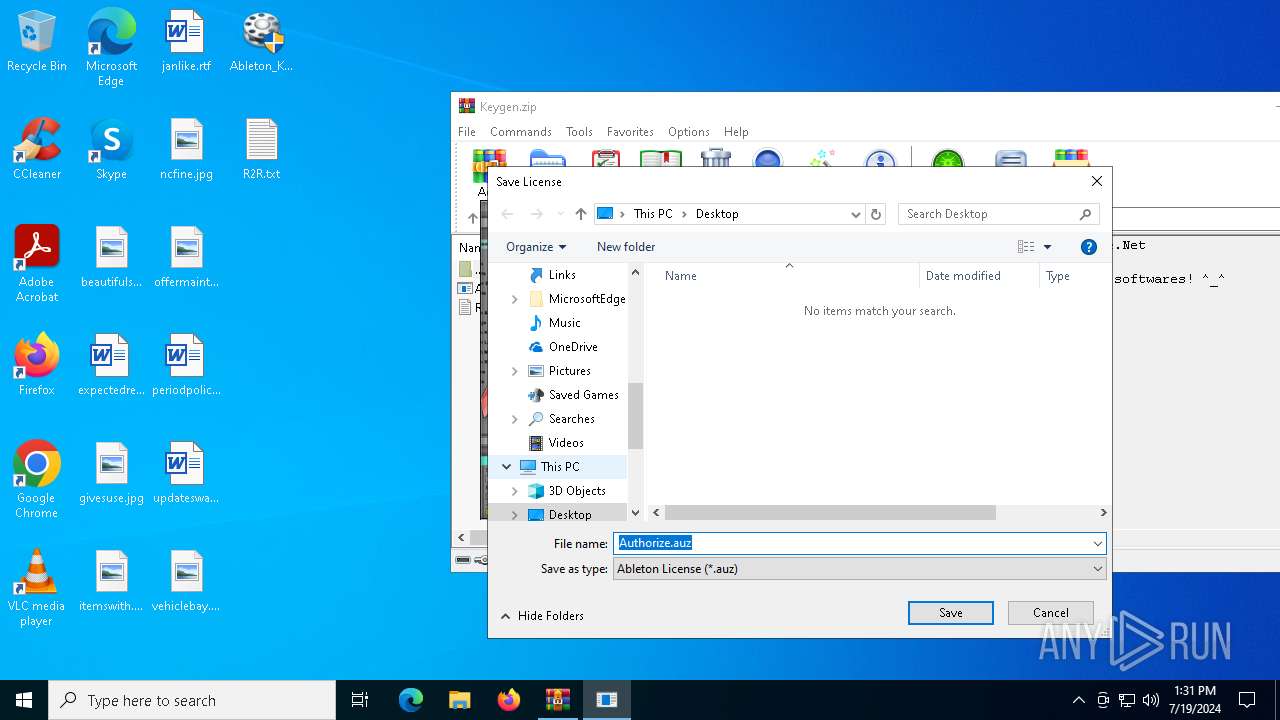
Task: Click the Cancel button
Action: click(x=1051, y=613)
